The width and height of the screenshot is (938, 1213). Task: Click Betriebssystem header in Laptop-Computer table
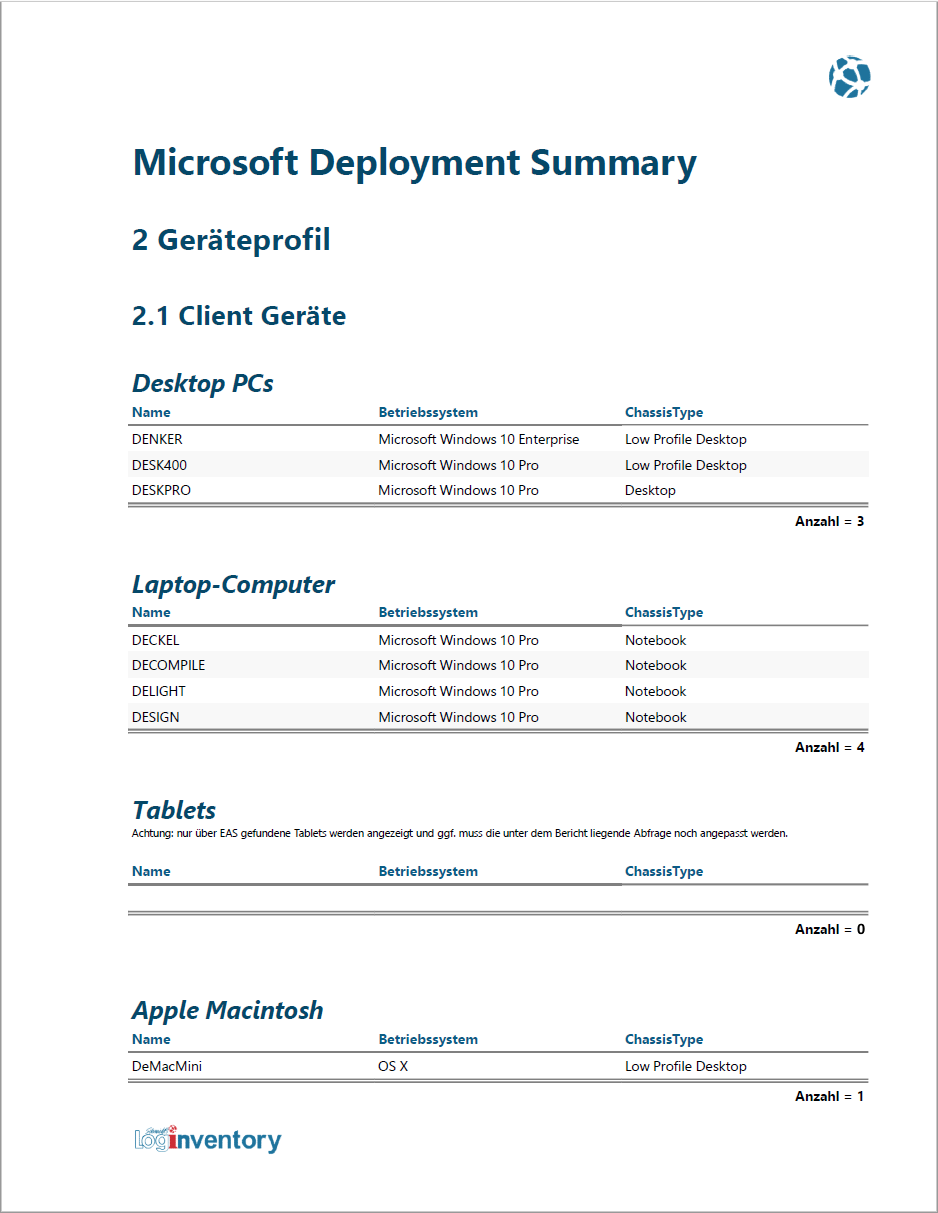[x=428, y=612]
